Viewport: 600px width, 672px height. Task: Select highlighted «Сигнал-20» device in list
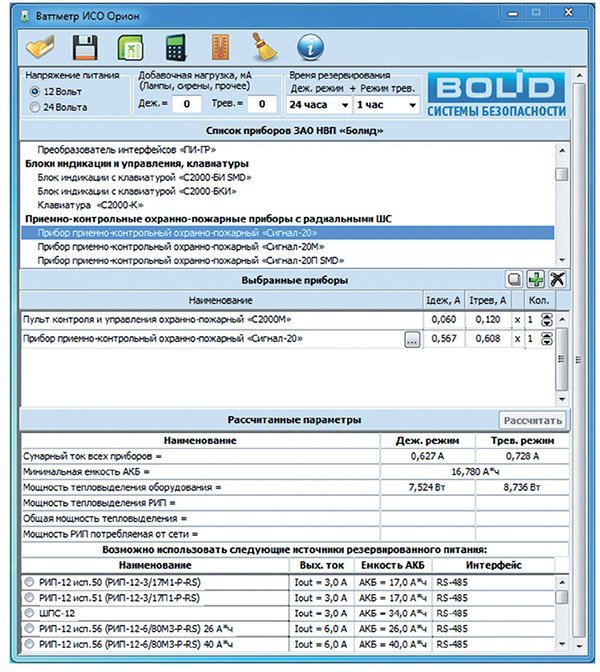[288, 233]
